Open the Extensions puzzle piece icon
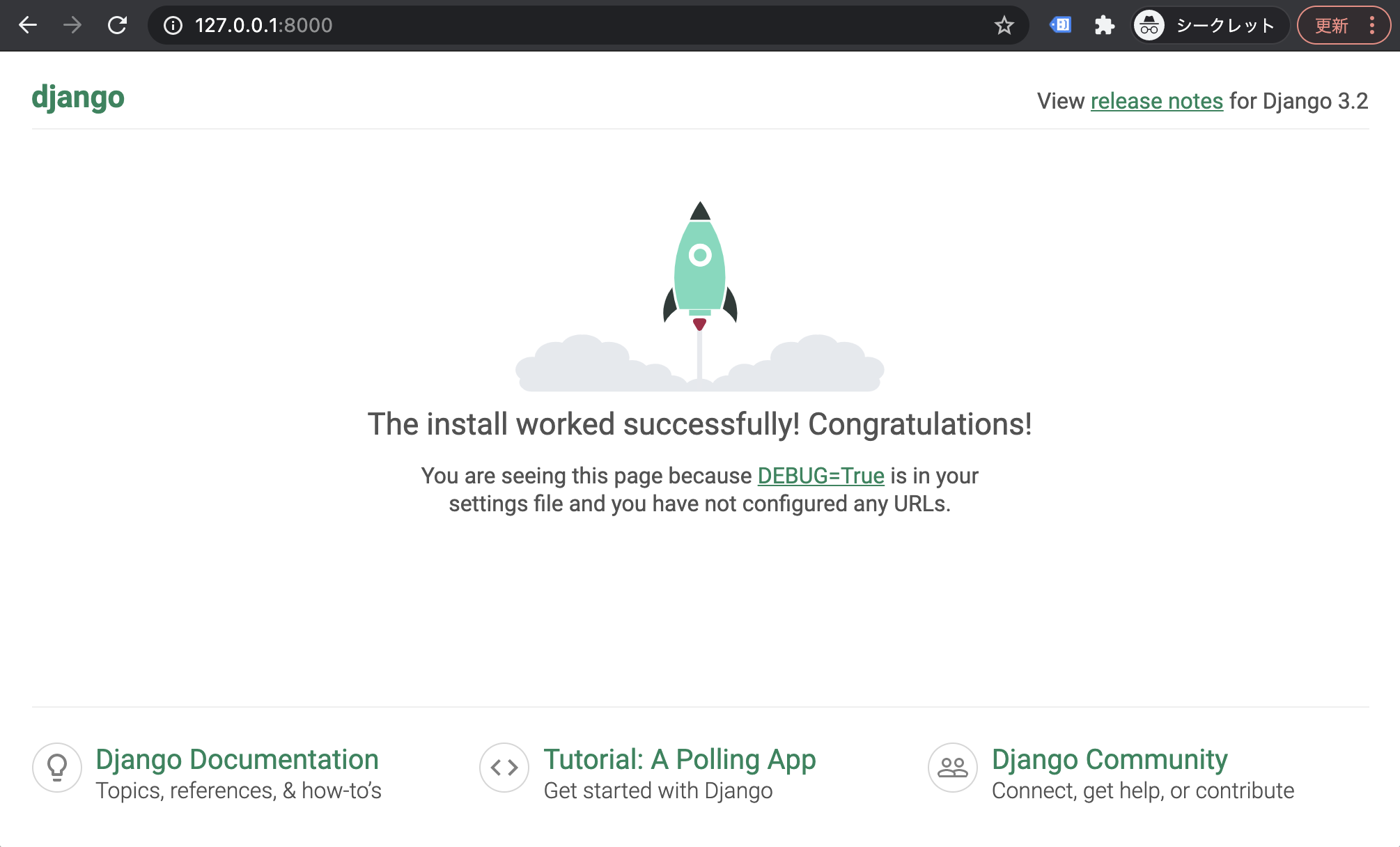The height and width of the screenshot is (847, 1400). [x=1105, y=26]
